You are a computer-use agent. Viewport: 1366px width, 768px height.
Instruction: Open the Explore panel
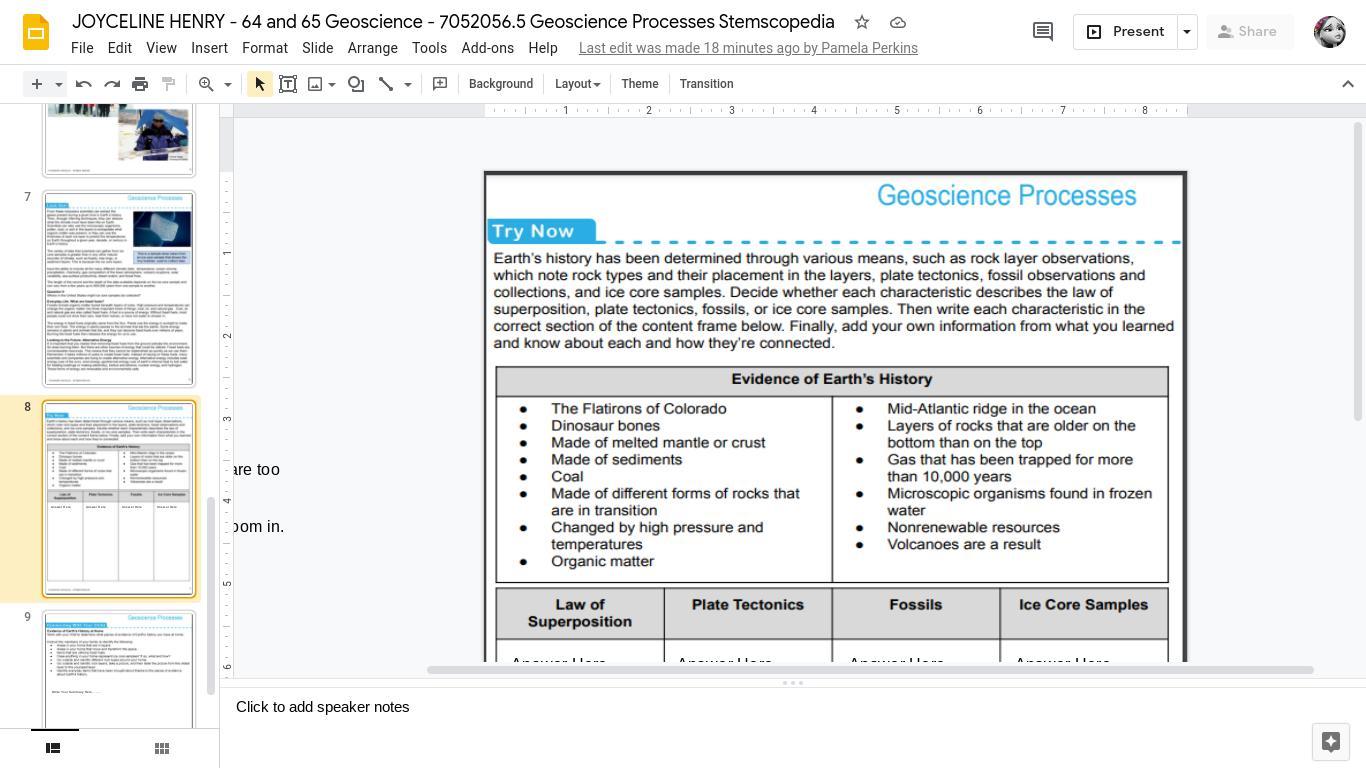(1331, 741)
